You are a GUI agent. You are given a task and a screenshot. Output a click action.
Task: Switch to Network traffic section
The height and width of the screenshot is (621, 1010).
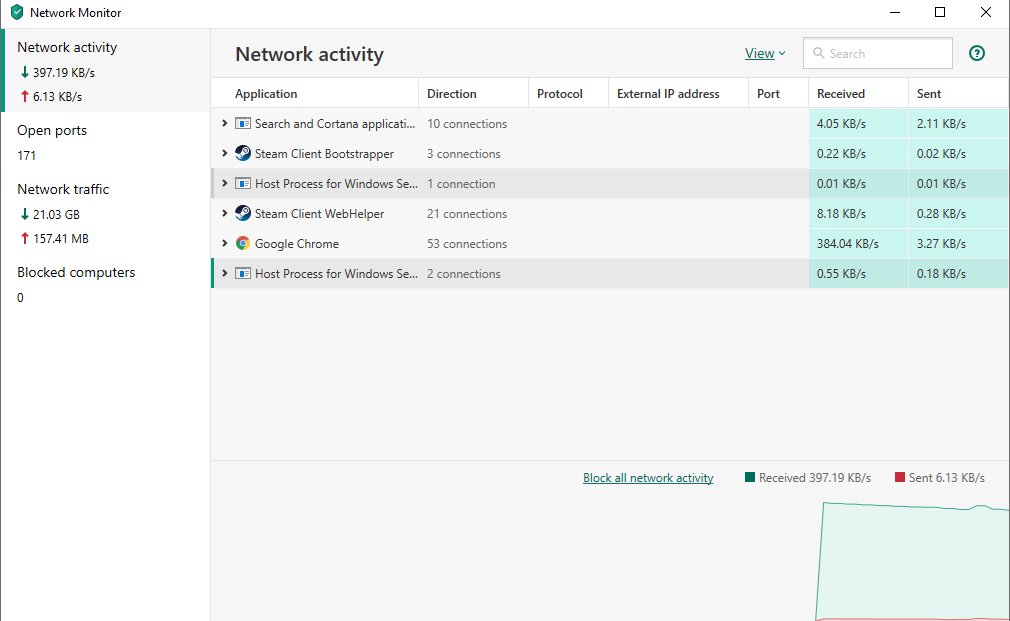(63, 190)
